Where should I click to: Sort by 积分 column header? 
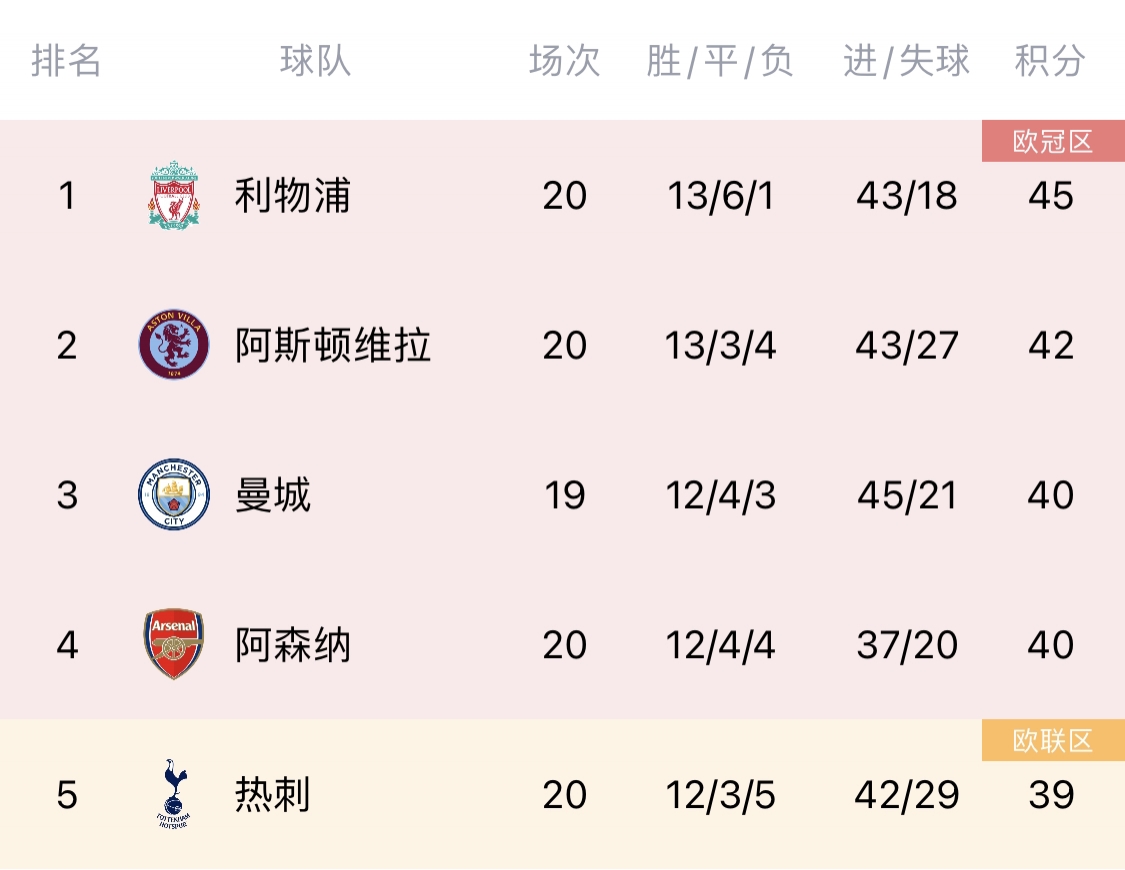[1050, 60]
